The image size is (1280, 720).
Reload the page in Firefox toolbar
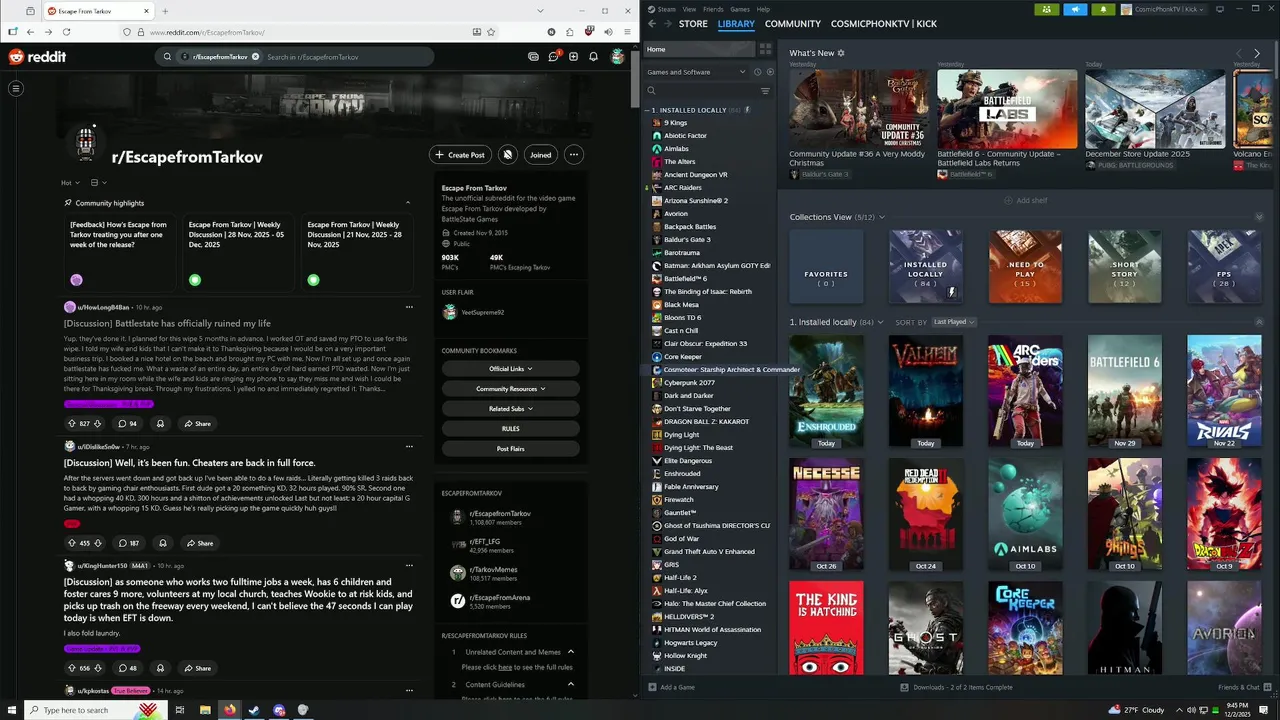66,32
